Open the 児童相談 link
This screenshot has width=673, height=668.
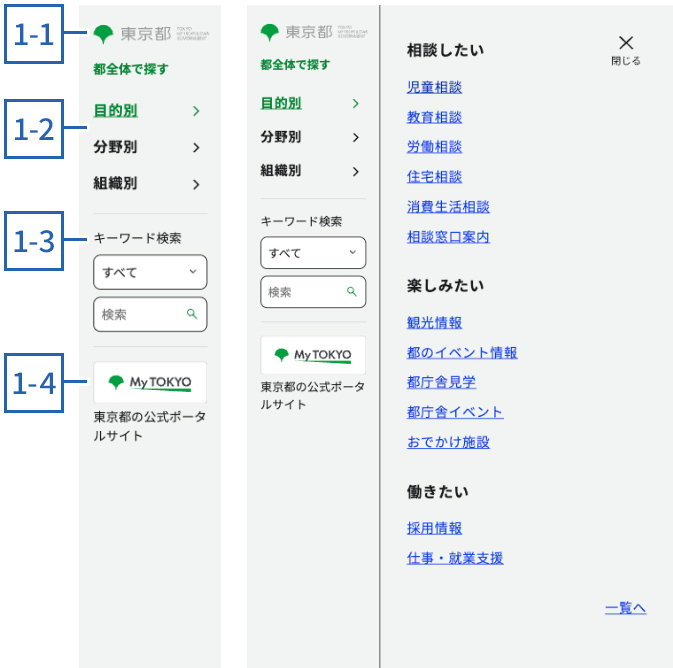(434, 88)
